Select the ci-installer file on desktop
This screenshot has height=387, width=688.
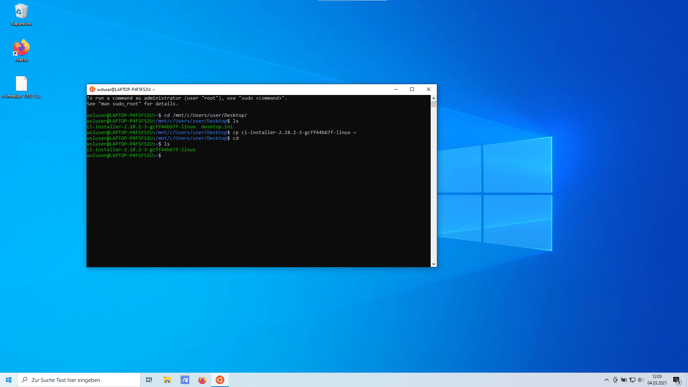[x=21, y=87]
